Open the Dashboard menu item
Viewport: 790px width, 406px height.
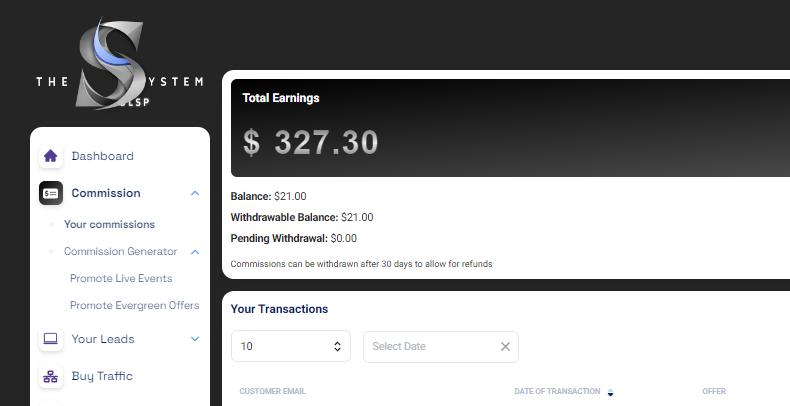pos(102,156)
